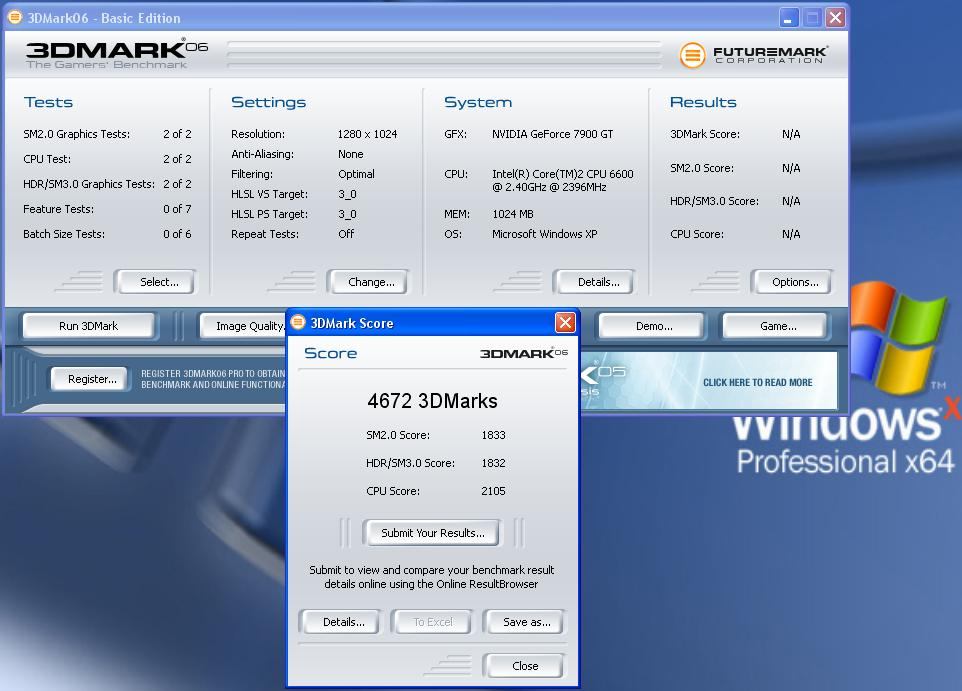This screenshot has height=691, width=962.
Task: Click the 3DMark Score N/A value
Action: [791, 134]
